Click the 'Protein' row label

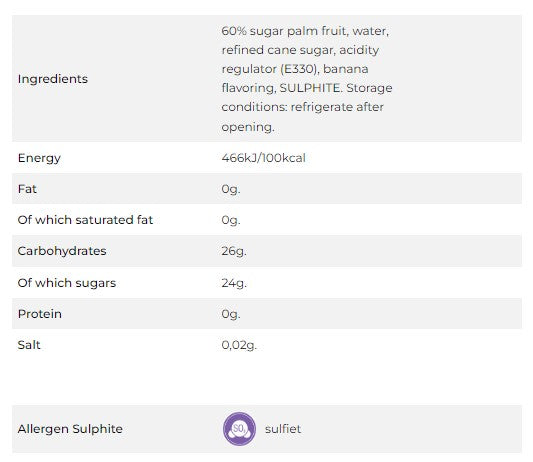[x=40, y=314]
